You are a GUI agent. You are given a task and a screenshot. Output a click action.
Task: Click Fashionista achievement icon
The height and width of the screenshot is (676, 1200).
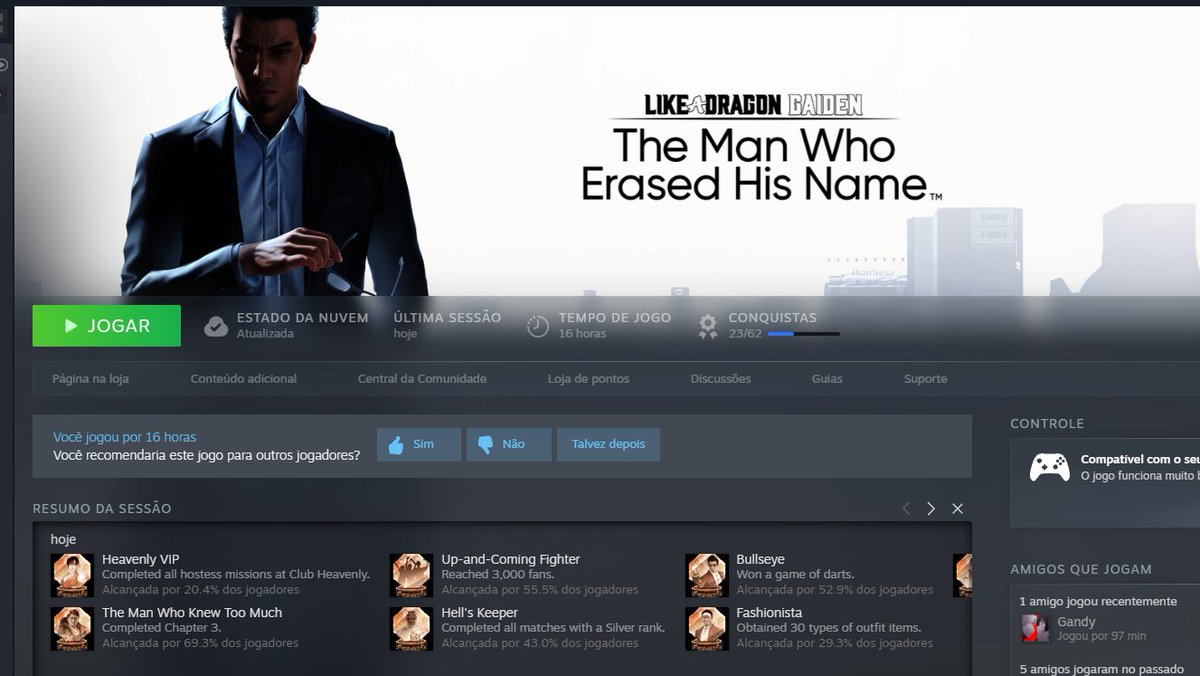coord(707,628)
